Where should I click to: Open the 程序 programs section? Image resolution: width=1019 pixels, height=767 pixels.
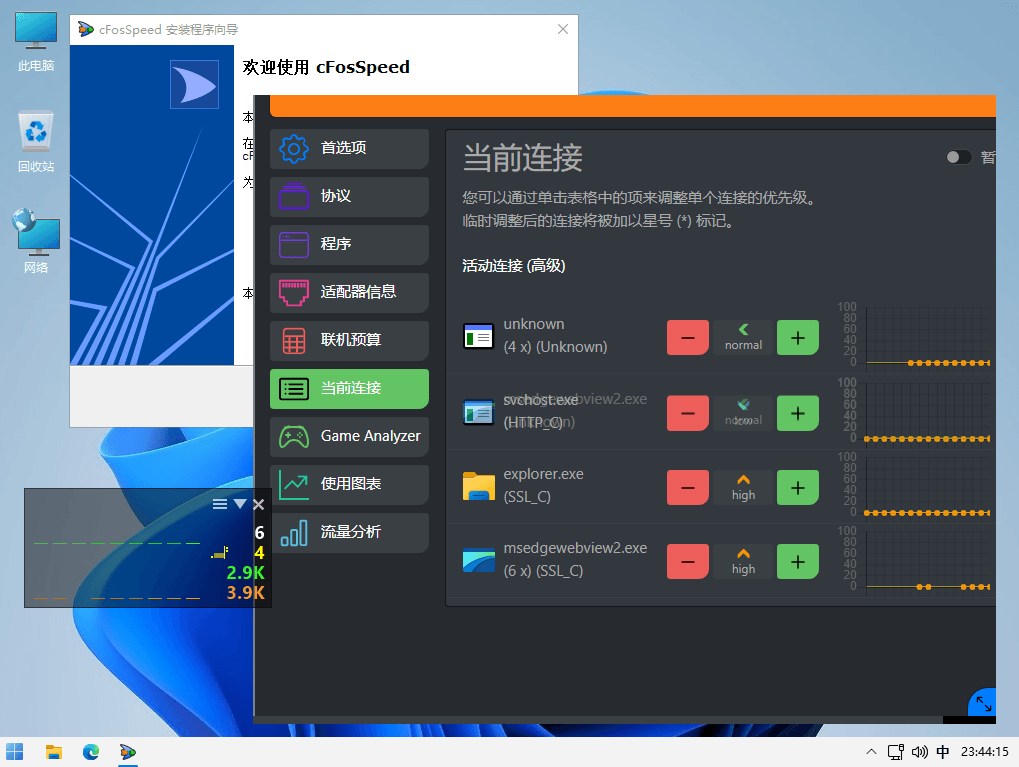coord(349,244)
